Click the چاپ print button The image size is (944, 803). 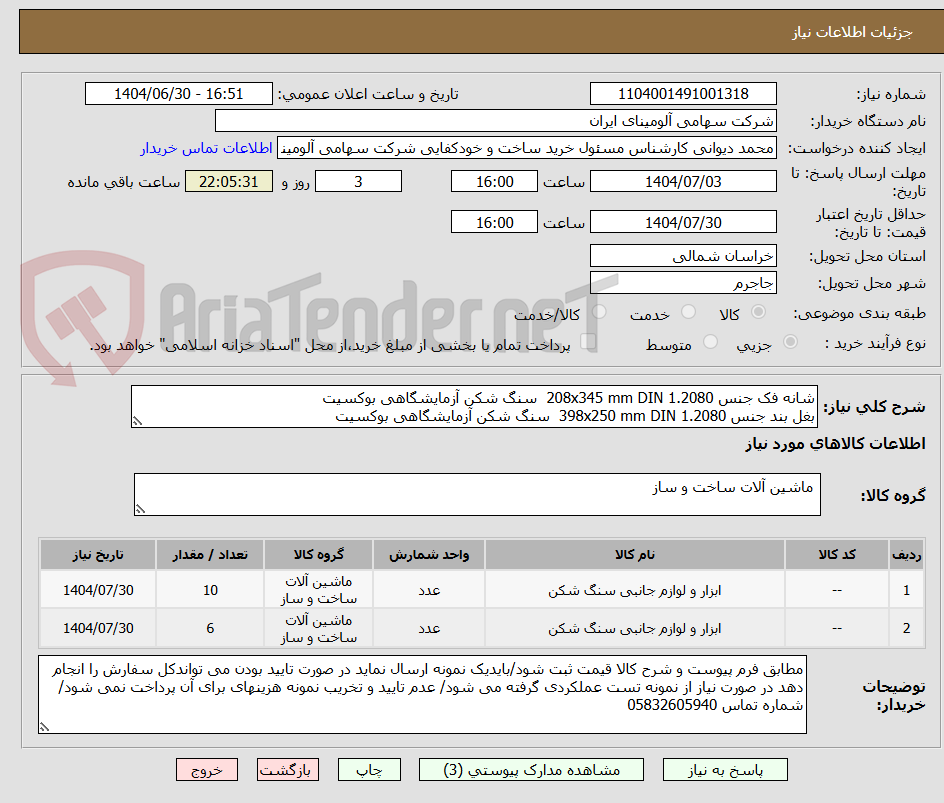coord(369,769)
